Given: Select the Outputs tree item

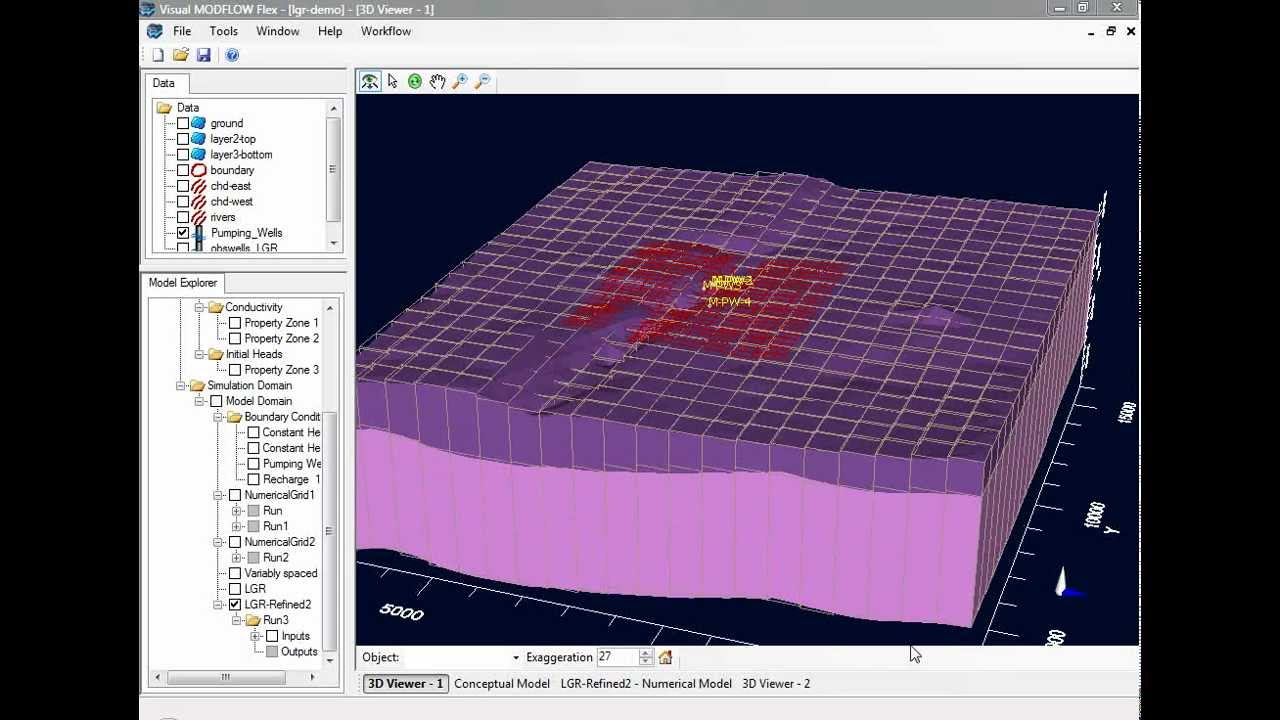Looking at the screenshot, I should click(298, 651).
